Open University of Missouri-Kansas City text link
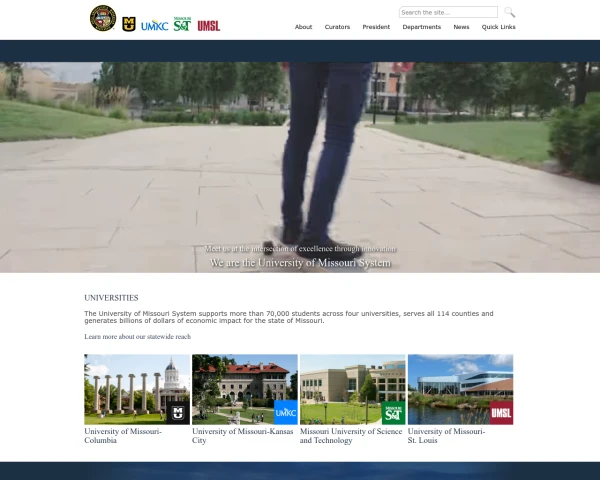Image resolution: width=600 pixels, height=480 pixels. (243, 436)
